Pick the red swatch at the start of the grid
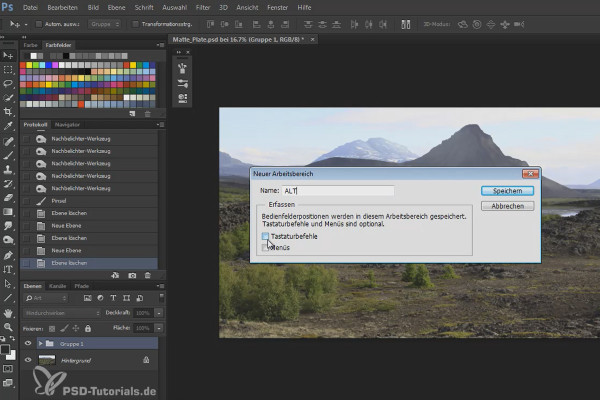The image size is (600, 400). click(x=23, y=65)
